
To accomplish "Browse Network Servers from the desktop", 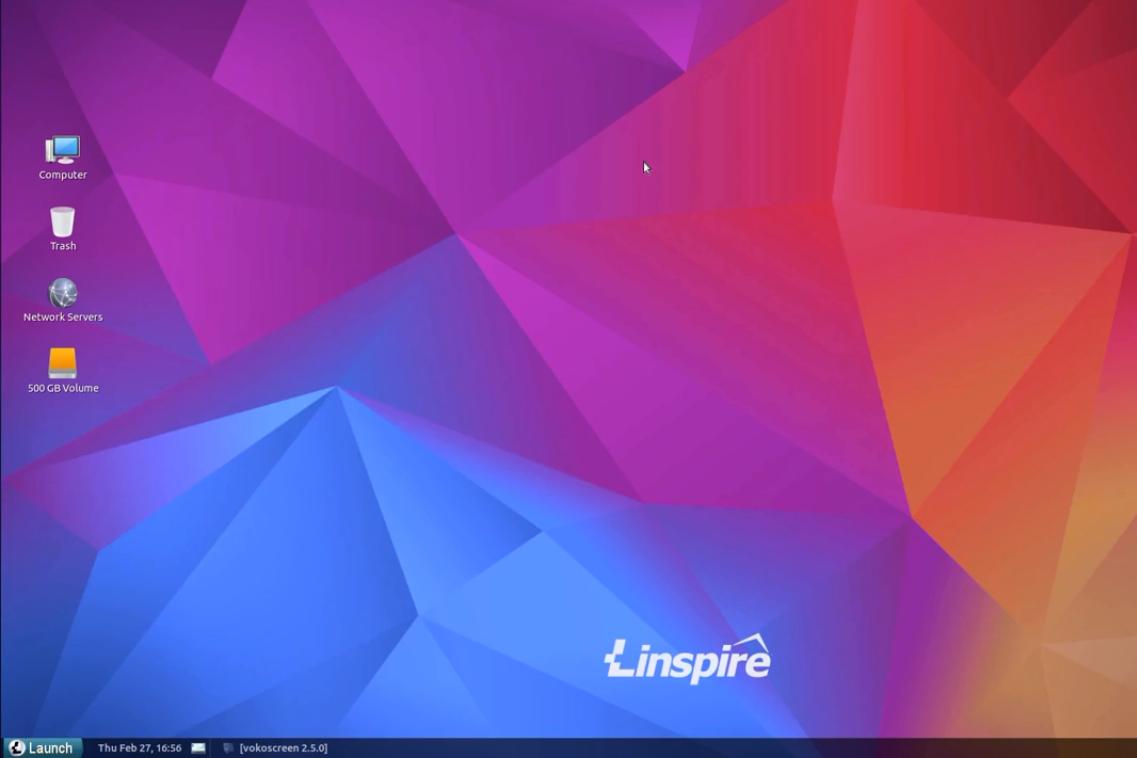I will [x=62, y=294].
